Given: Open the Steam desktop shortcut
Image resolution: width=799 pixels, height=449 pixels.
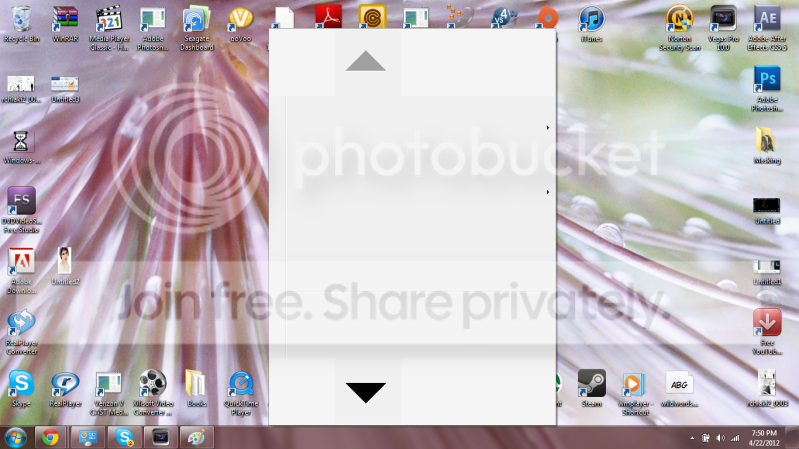Looking at the screenshot, I should [592, 388].
